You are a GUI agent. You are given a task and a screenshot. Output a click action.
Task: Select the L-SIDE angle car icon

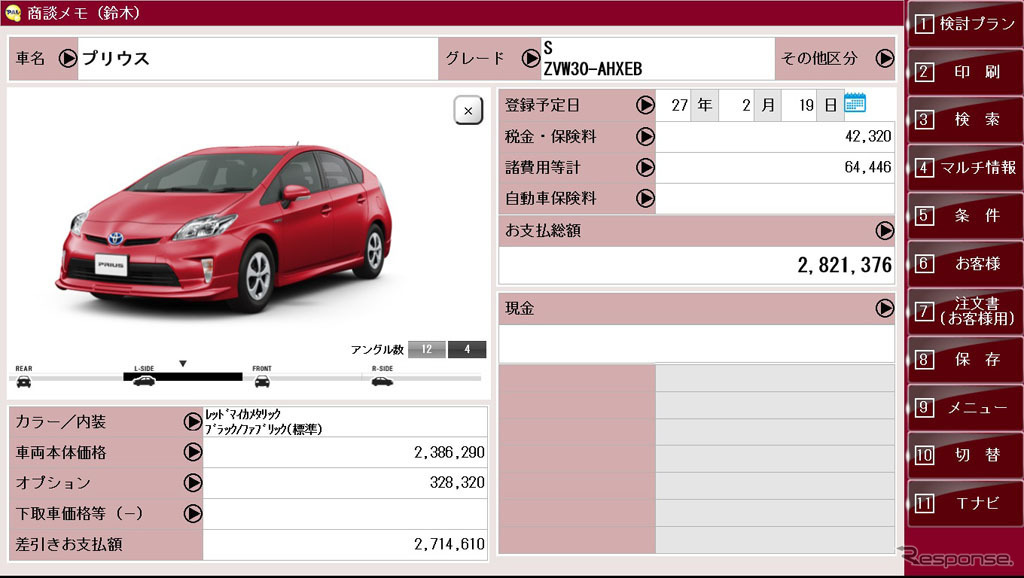point(144,380)
